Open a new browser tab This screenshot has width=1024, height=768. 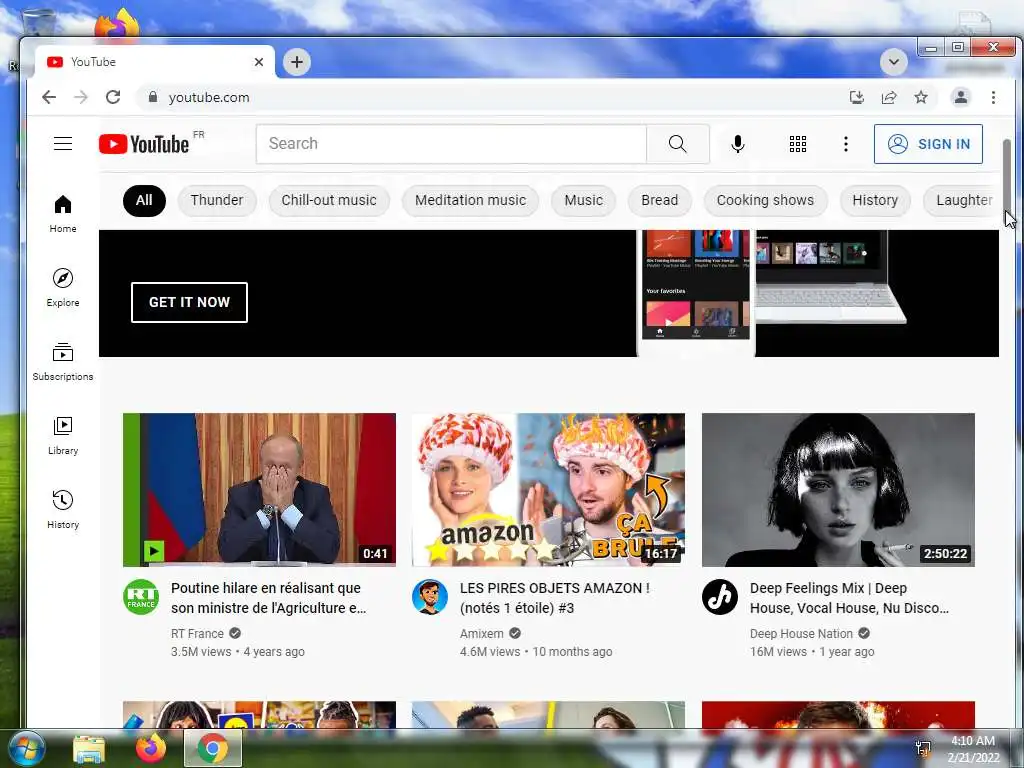pos(296,62)
